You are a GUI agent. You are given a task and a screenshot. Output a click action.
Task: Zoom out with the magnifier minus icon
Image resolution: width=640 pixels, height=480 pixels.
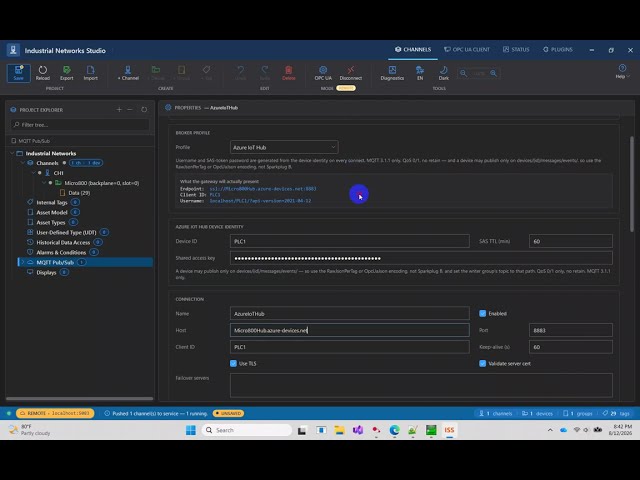pos(463,73)
